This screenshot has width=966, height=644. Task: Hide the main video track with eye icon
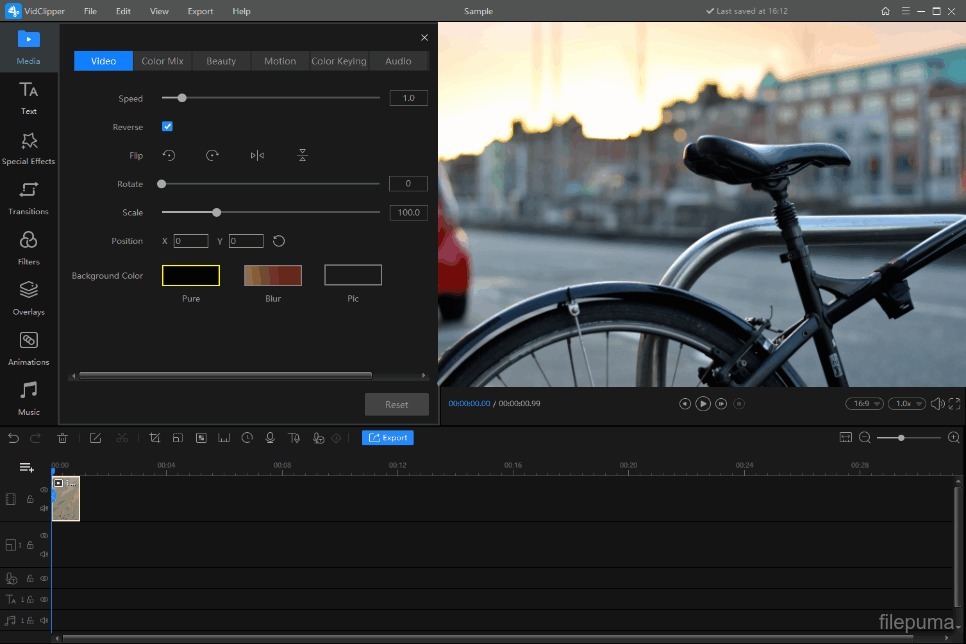tap(44, 490)
